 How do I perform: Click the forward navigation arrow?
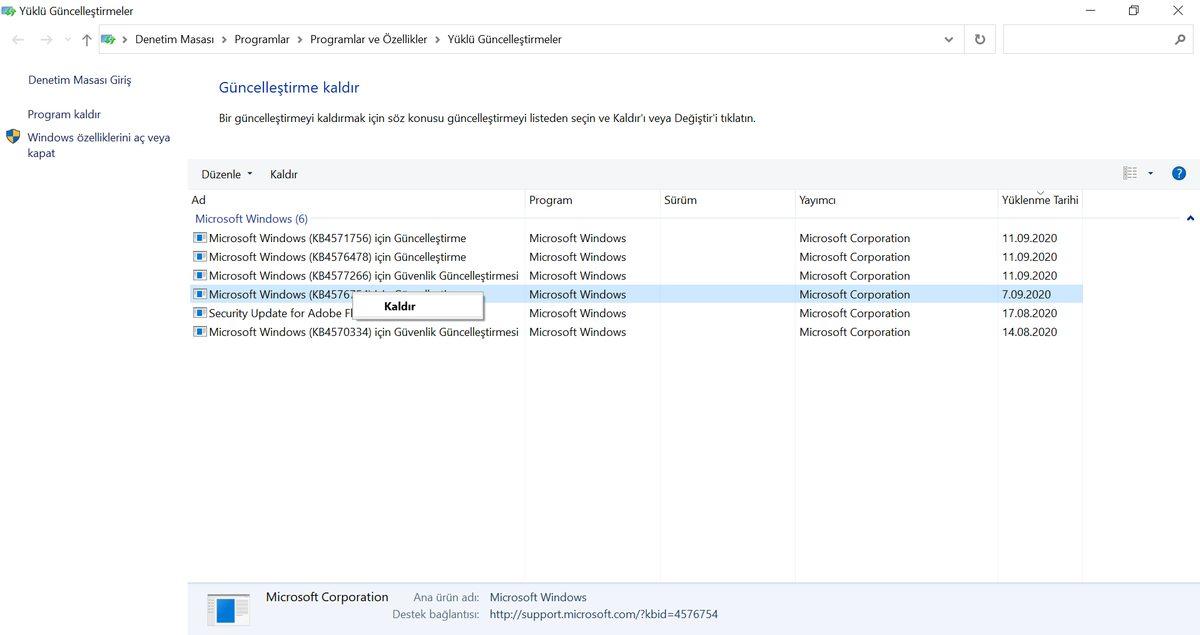pos(45,39)
